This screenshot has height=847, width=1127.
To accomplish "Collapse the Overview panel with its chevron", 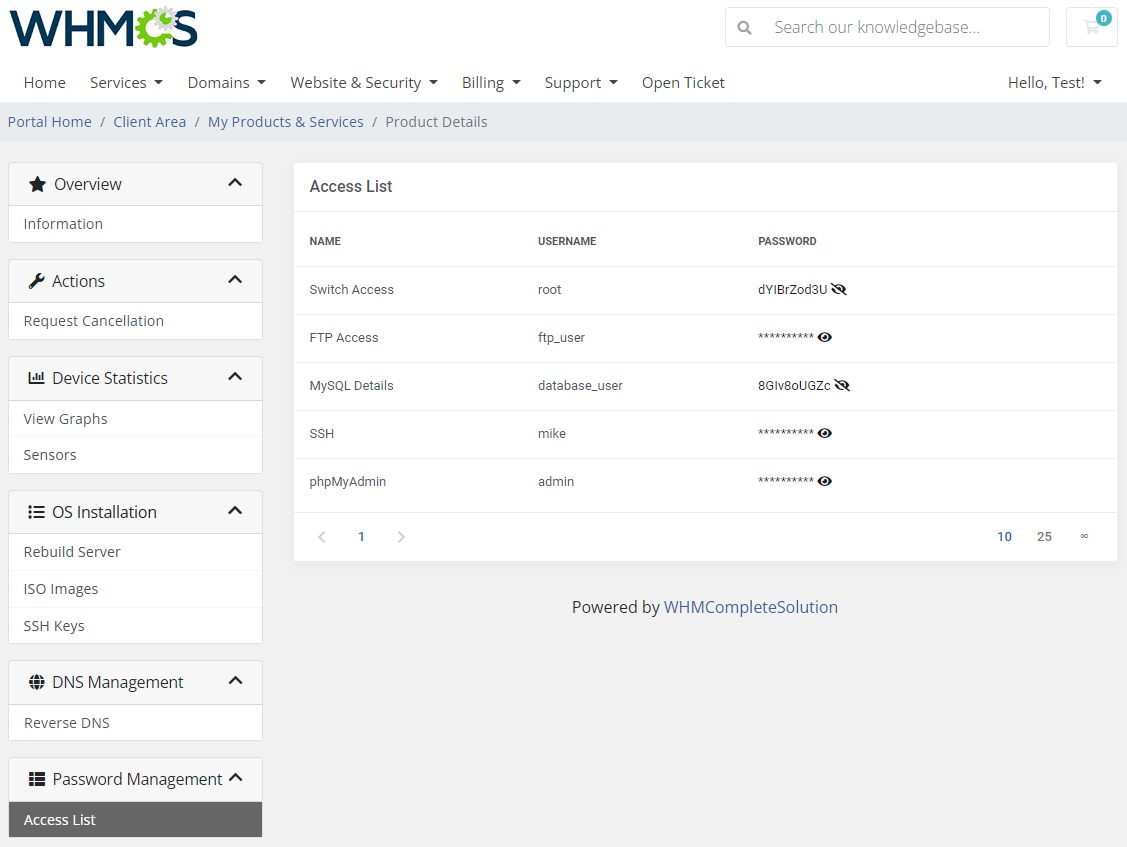I will coord(235,183).
